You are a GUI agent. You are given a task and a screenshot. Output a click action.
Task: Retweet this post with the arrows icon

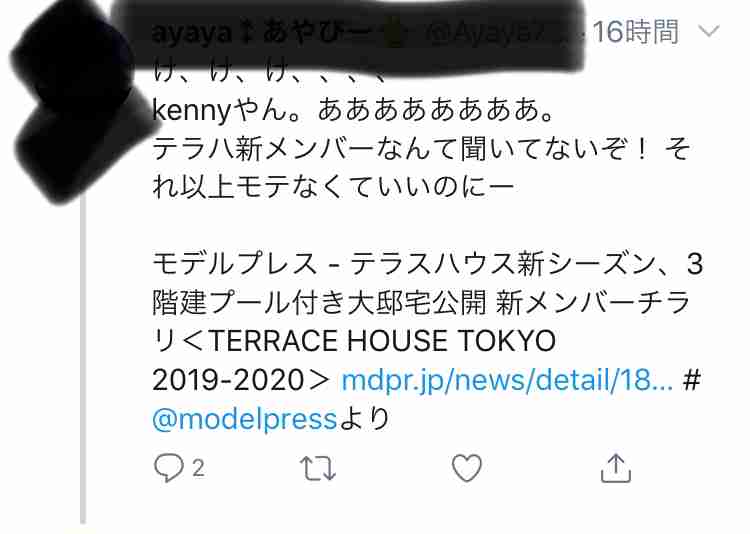[318, 468]
